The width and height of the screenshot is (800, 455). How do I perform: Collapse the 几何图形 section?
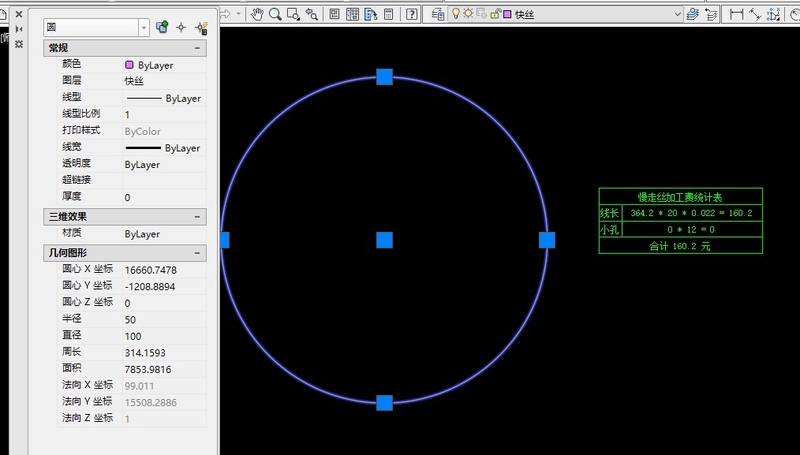point(197,253)
